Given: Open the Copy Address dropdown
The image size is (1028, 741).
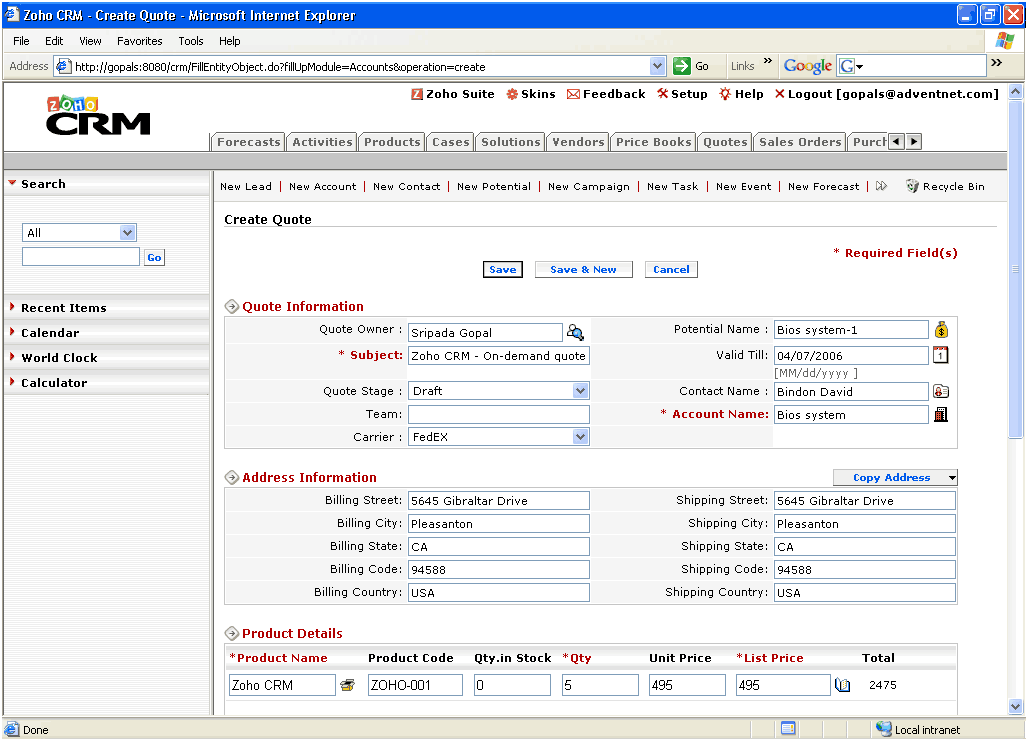Looking at the screenshot, I should tap(952, 478).
